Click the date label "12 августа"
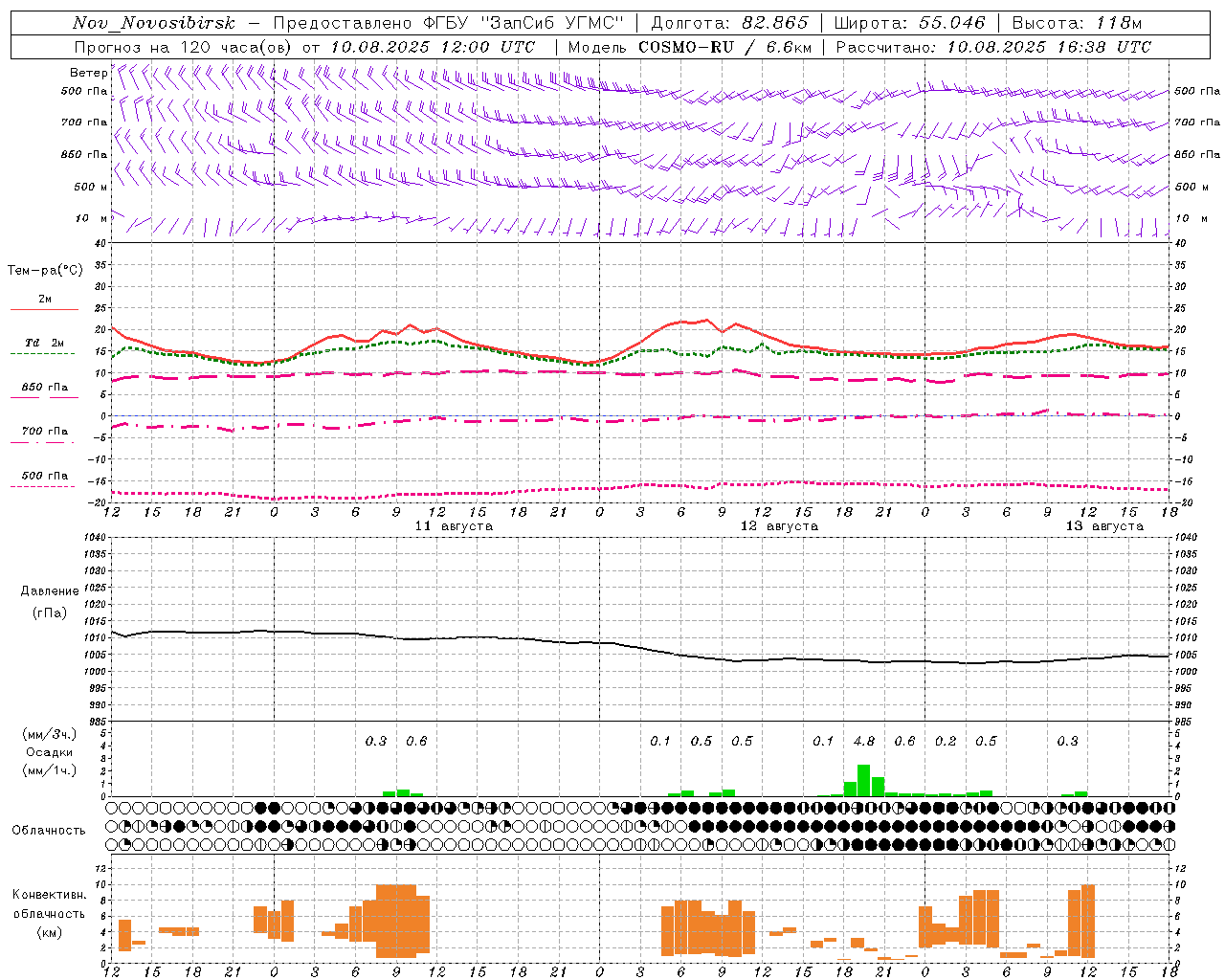This screenshot has width=1225, height=980. 779,526
